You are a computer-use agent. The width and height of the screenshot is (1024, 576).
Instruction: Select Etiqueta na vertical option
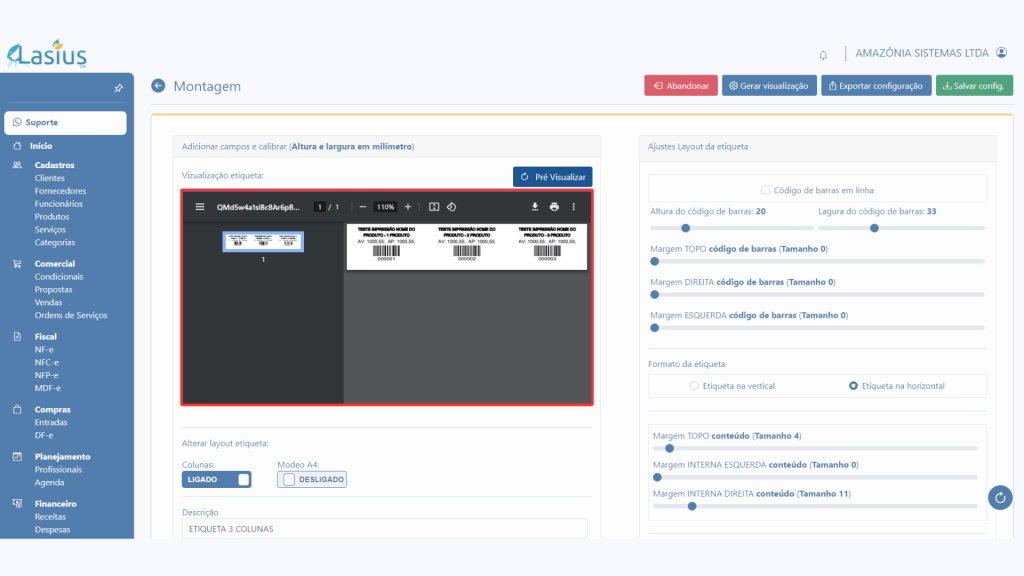[695, 386]
